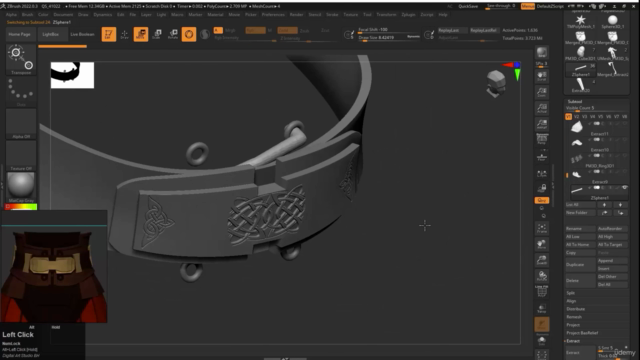Viewport: 640px width, 360px height.
Task: Click the reference image thumbnail in canvas
Action: pyautogui.click(x=72, y=75)
